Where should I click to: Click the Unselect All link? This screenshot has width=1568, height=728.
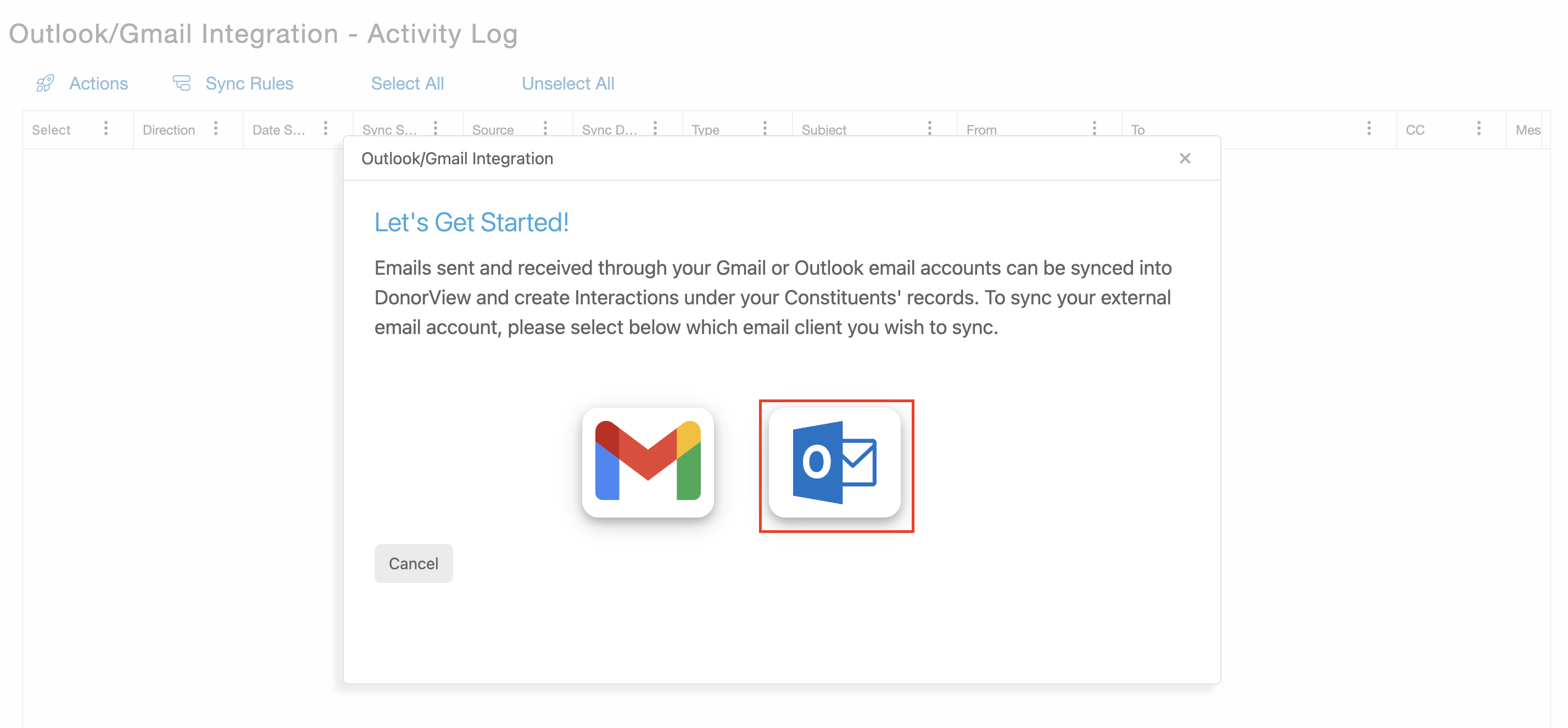pos(567,84)
